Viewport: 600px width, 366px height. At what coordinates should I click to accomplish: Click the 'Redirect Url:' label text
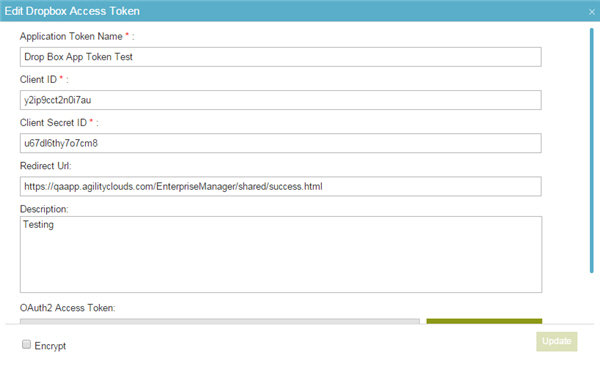(x=46, y=166)
